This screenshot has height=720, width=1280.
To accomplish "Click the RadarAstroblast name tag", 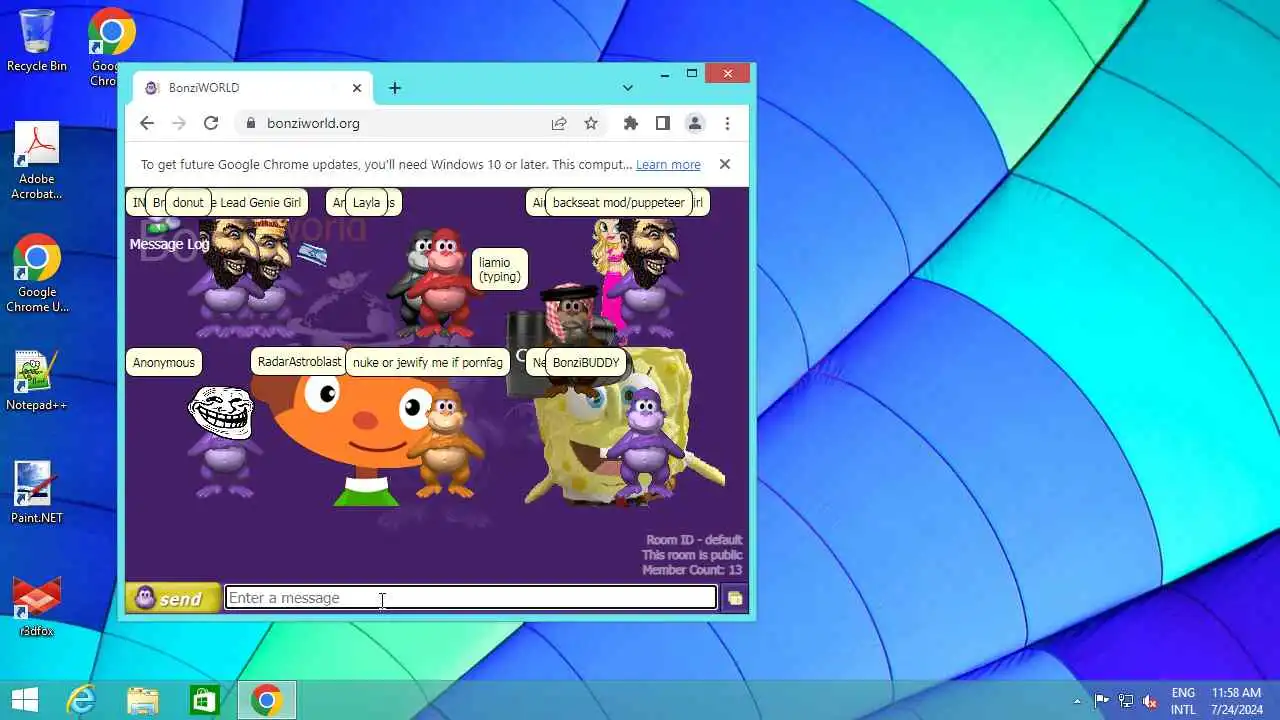I will click(x=299, y=362).
